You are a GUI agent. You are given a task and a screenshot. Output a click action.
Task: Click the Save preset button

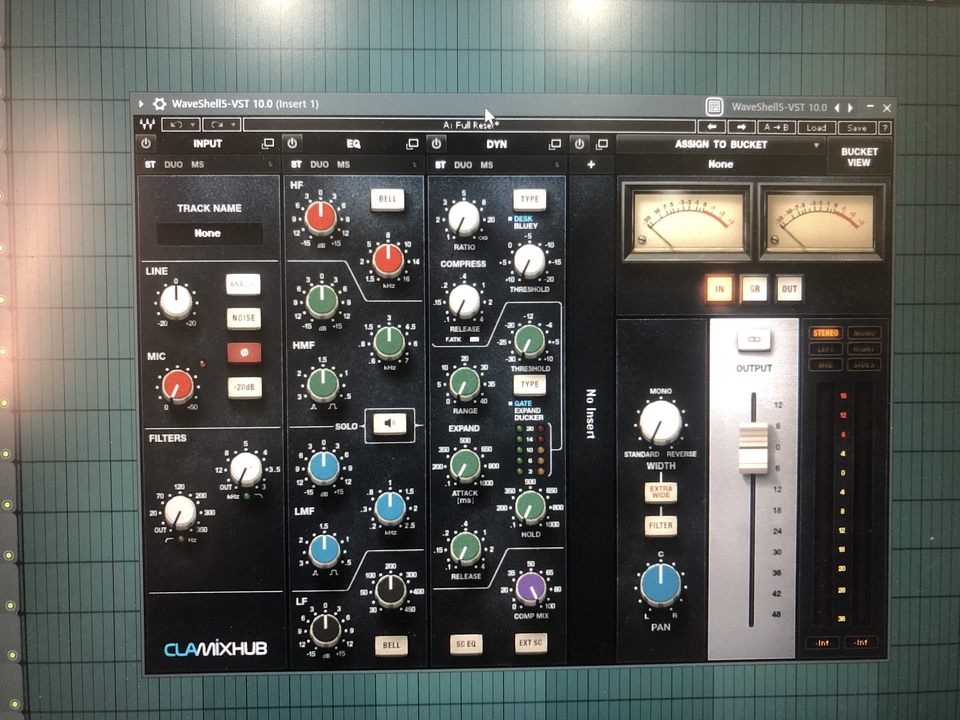[x=857, y=128]
